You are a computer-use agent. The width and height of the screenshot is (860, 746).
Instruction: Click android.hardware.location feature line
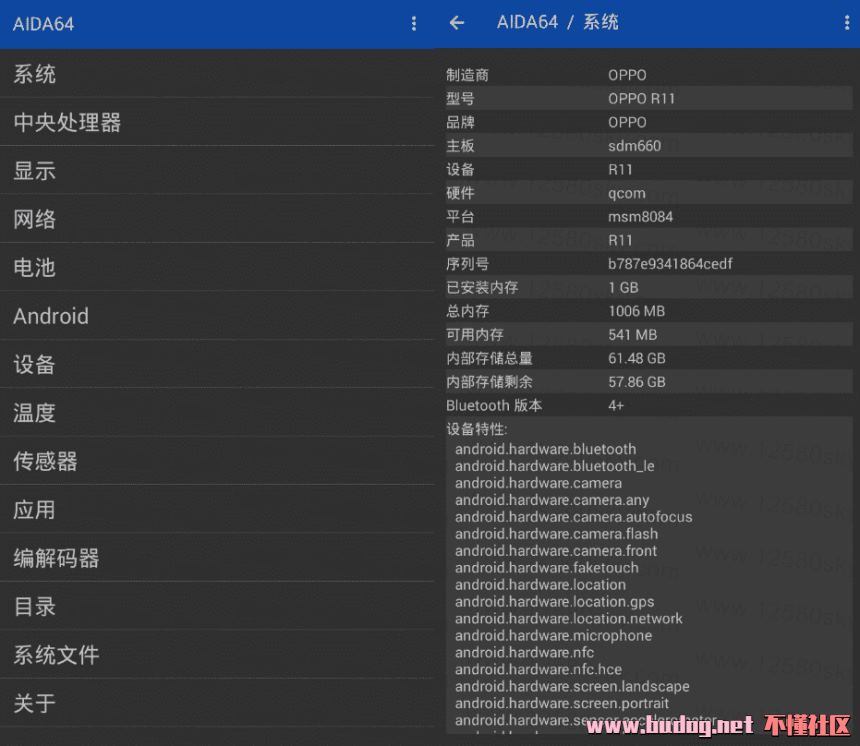540,584
